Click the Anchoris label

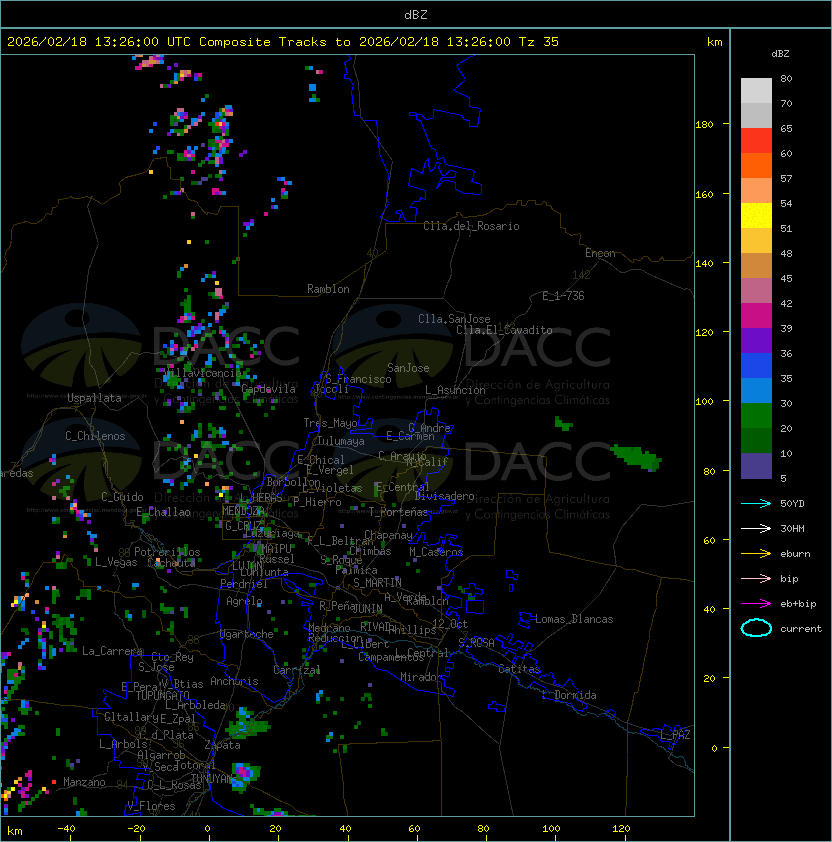(x=234, y=681)
